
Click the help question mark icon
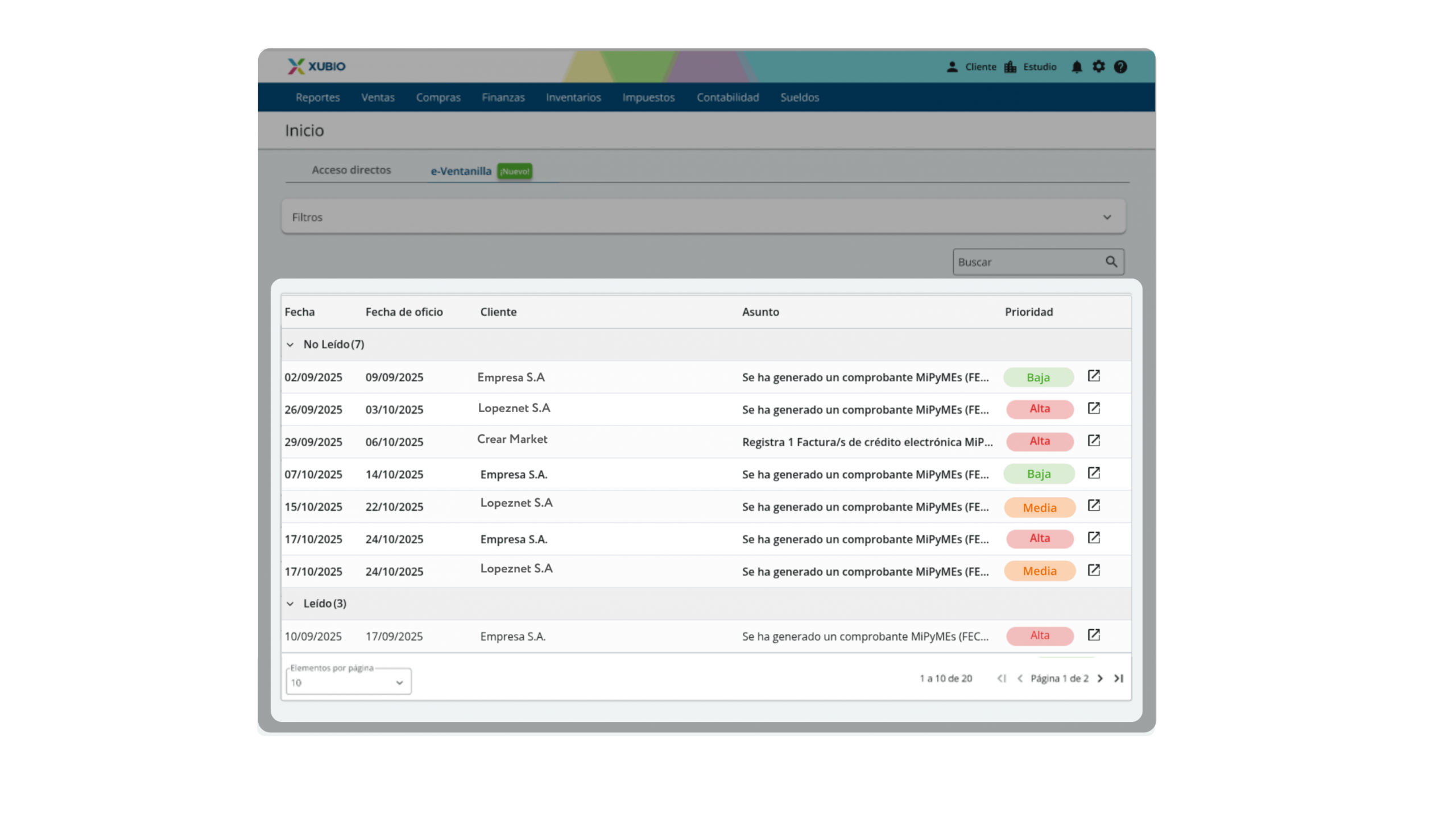(1120, 67)
